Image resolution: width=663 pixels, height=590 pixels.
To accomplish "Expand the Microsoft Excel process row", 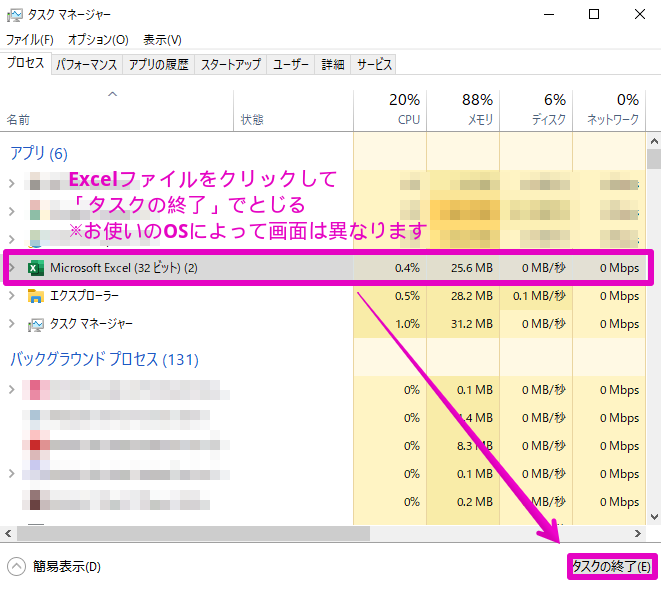I will pyautogui.click(x=12, y=268).
